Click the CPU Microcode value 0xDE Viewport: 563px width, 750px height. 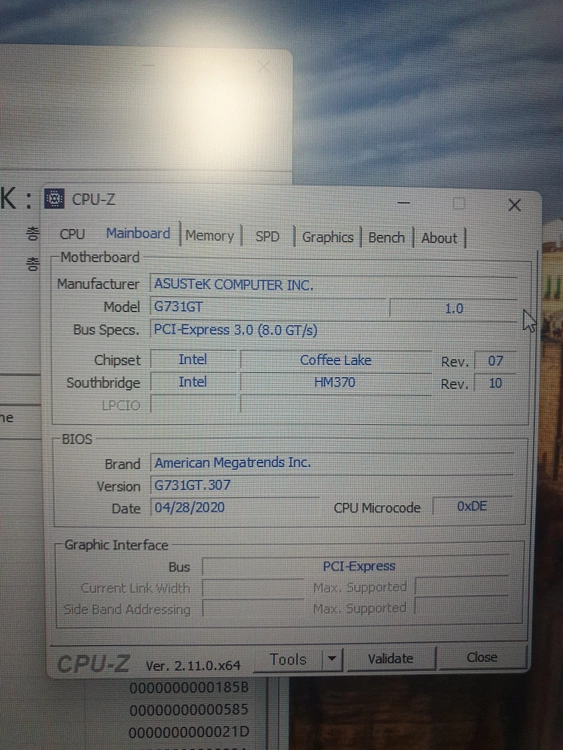[x=472, y=506]
